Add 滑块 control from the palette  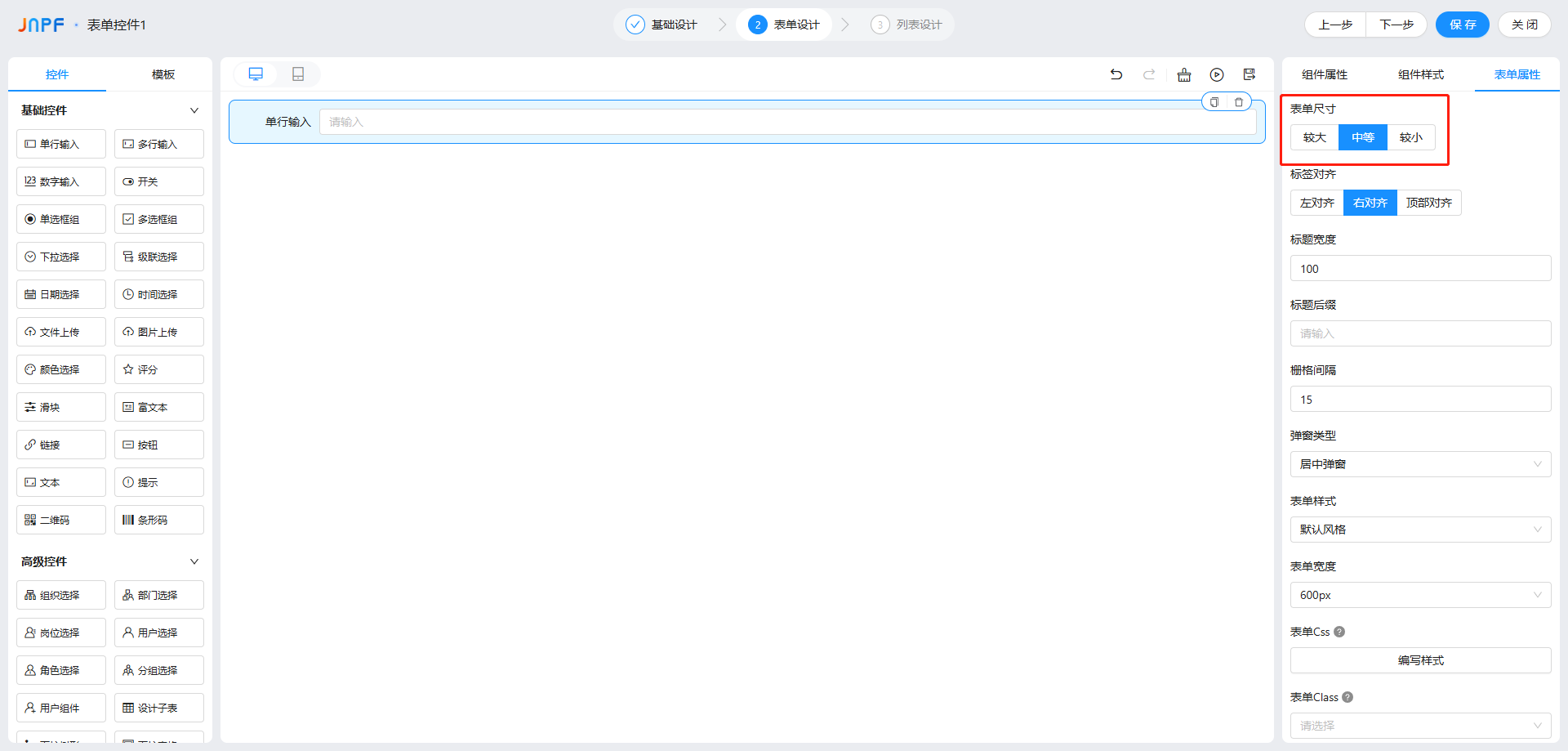[x=61, y=407]
